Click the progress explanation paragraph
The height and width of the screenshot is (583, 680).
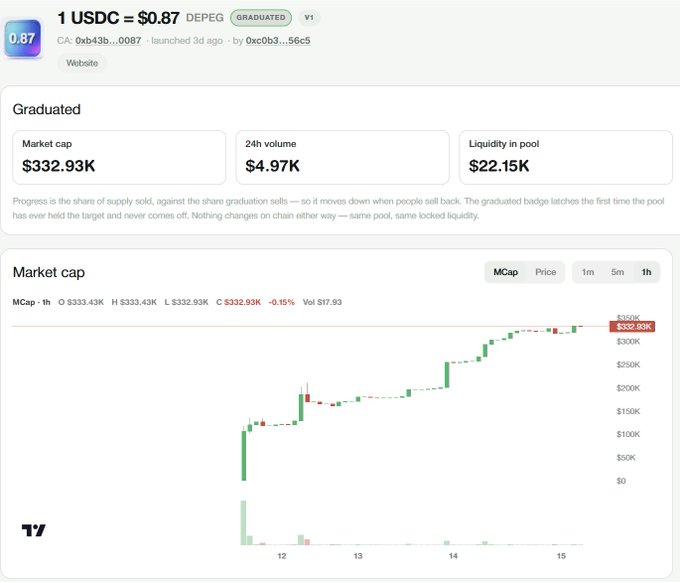[338, 208]
